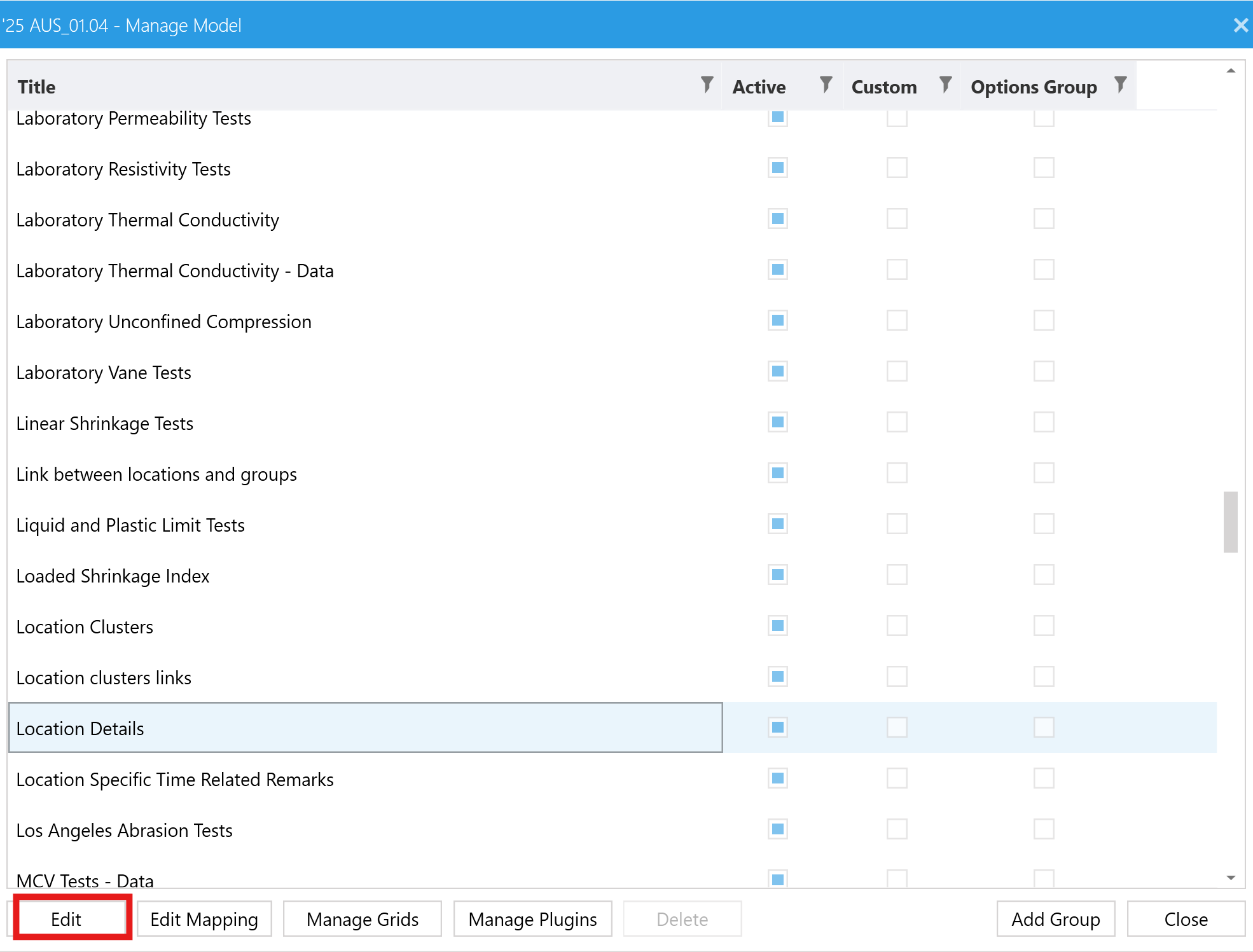This screenshot has height=952, width=1253.
Task: Click the Active column filter icon
Action: 826,85
